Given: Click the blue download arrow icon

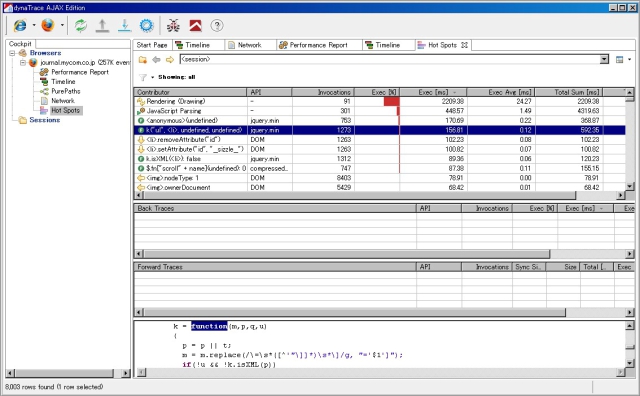Looking at the screenshot, I should [124, 25].
